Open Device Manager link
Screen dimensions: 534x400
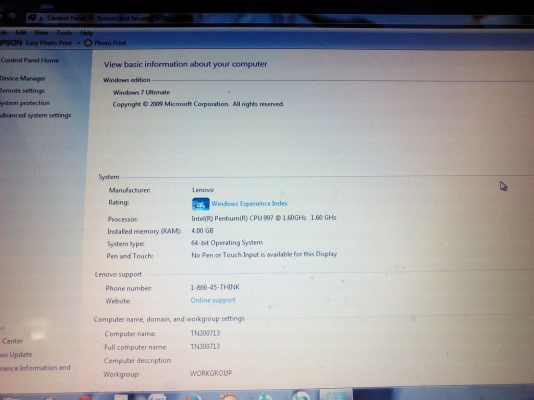tap(22, 78)
